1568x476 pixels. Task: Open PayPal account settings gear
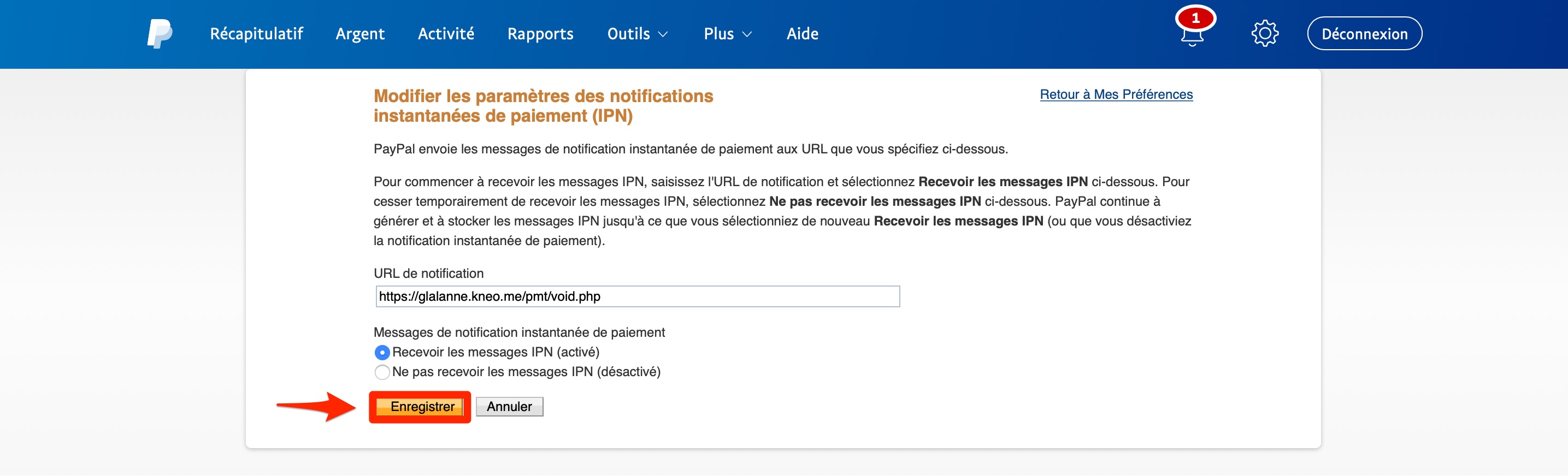click(x=1264, y=33)
